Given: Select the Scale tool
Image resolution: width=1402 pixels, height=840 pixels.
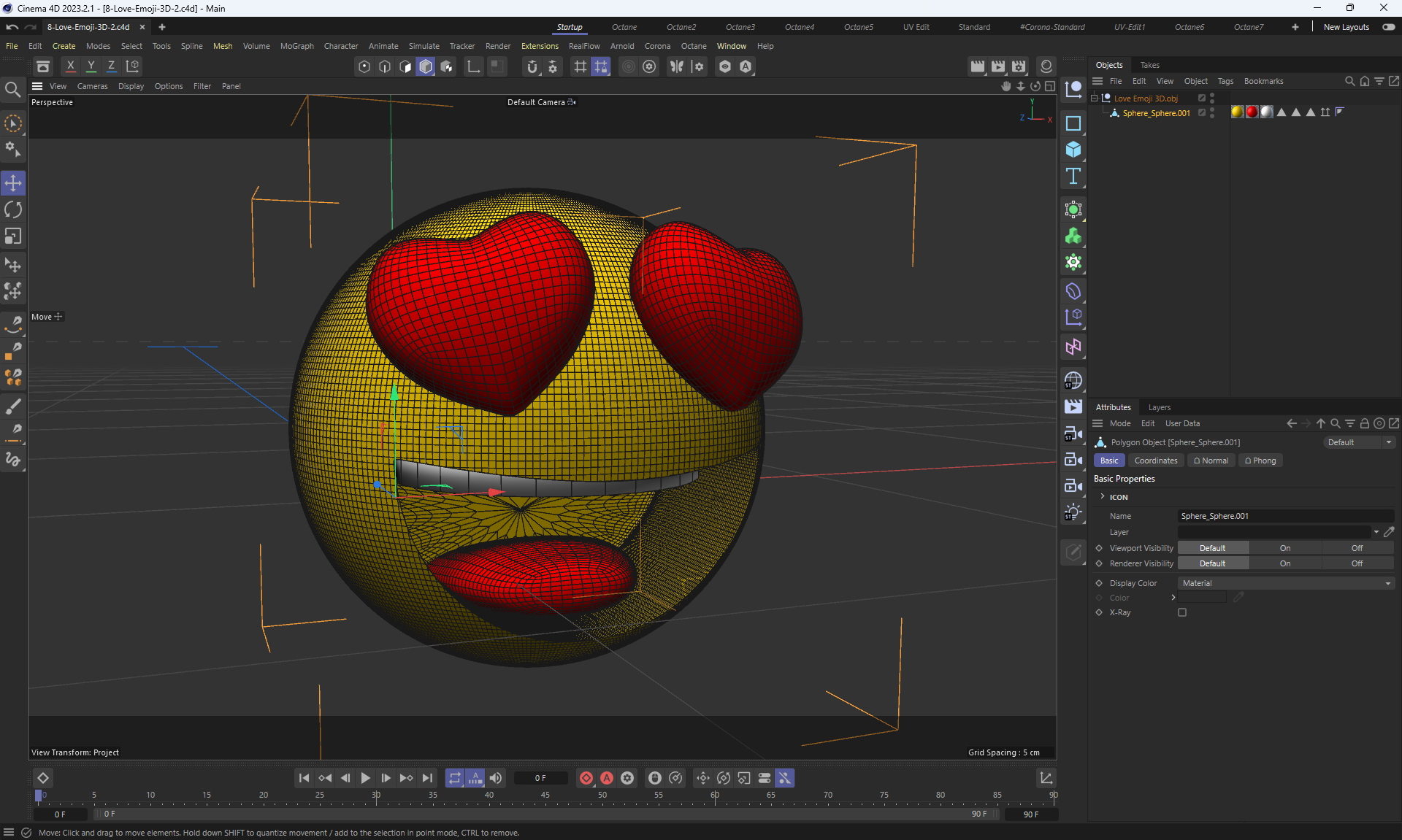Looking at the screenshot, I should point(13,236).
